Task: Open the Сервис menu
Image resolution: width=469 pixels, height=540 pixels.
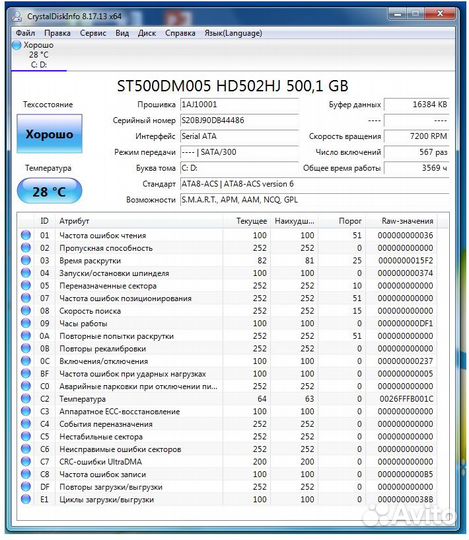Action: click(93, 33)
